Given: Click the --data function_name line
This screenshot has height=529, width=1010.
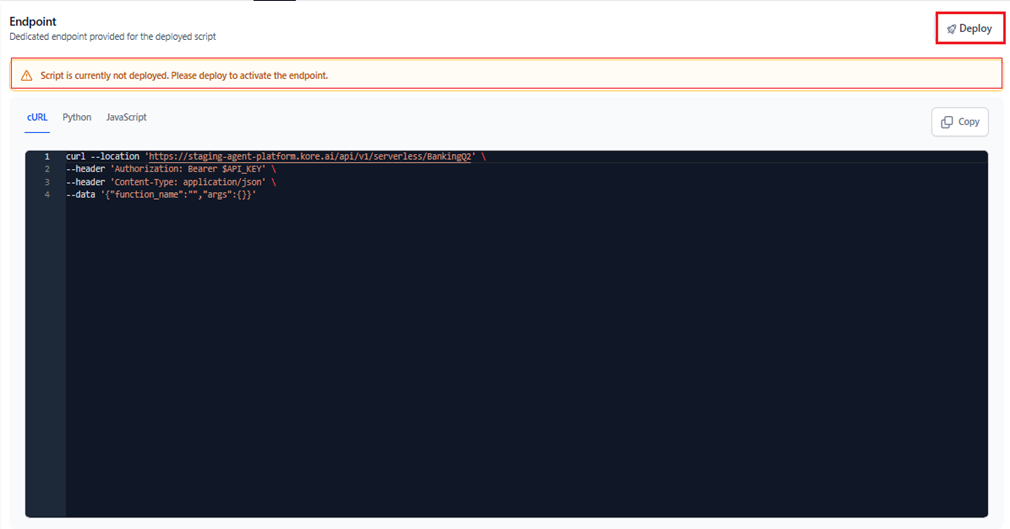Looking at the screenshot, I should [x=161, y=195].
